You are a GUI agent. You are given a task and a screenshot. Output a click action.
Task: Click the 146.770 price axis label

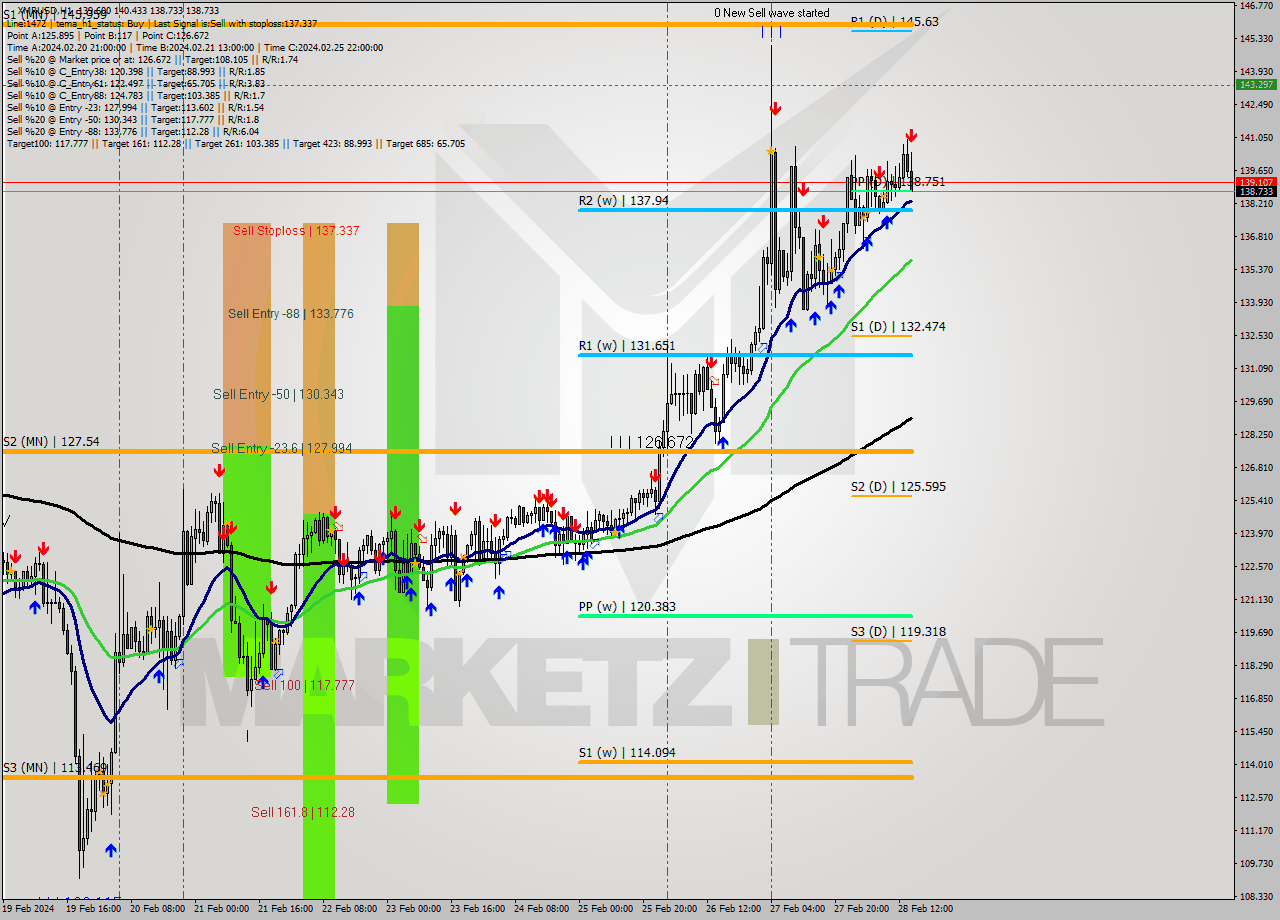click(1256, 6)
